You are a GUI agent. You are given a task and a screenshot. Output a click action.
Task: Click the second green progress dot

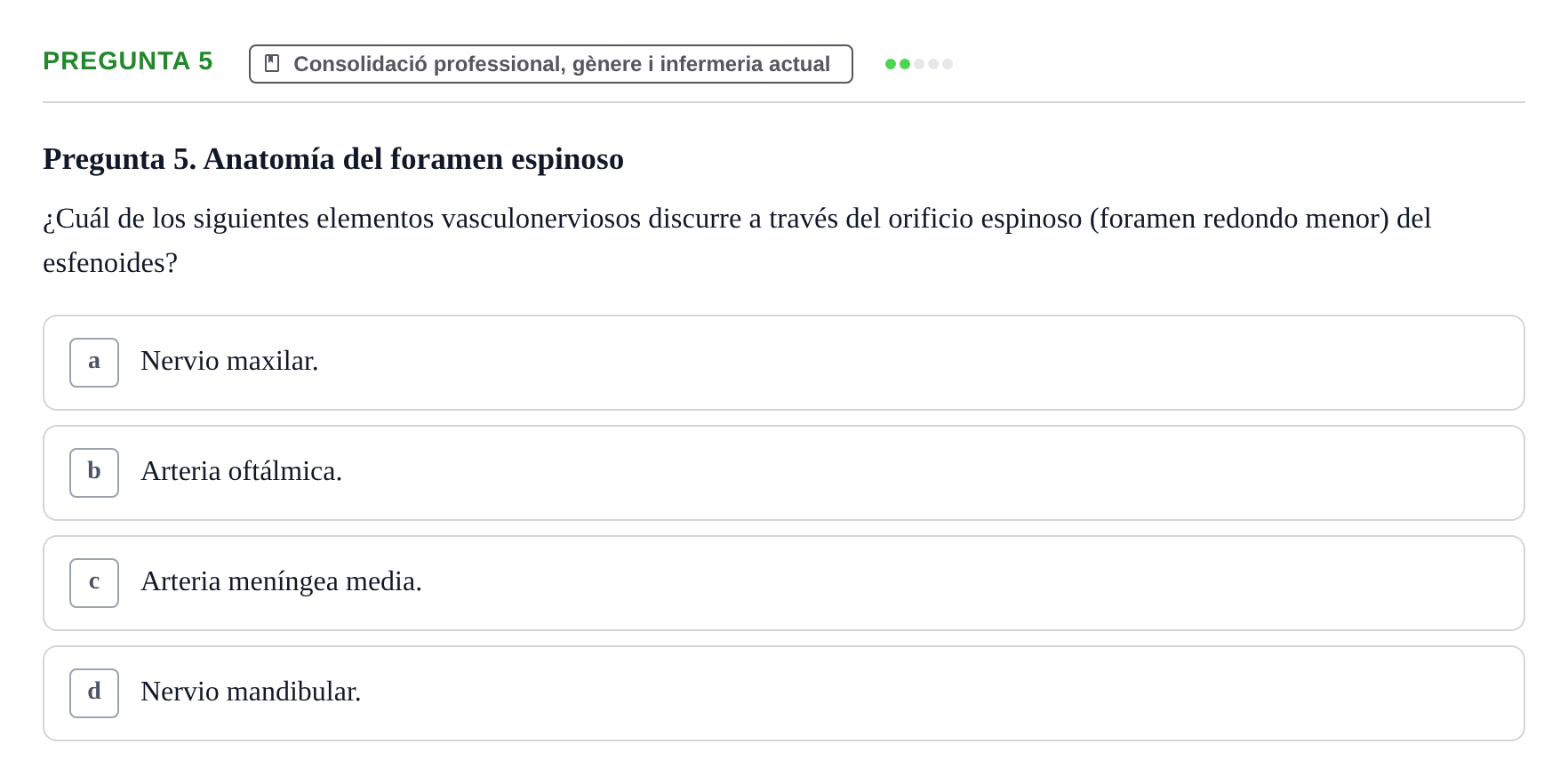pos(905,64)
